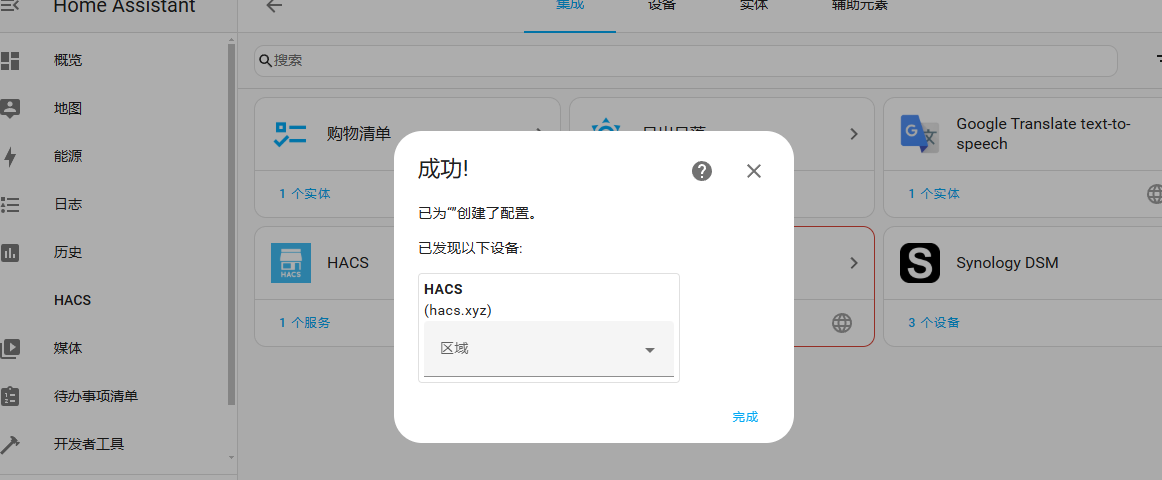Open 概览 dashboard icon in sidebar
This screenshot has height=480, width=1162.
coord(10,61)
